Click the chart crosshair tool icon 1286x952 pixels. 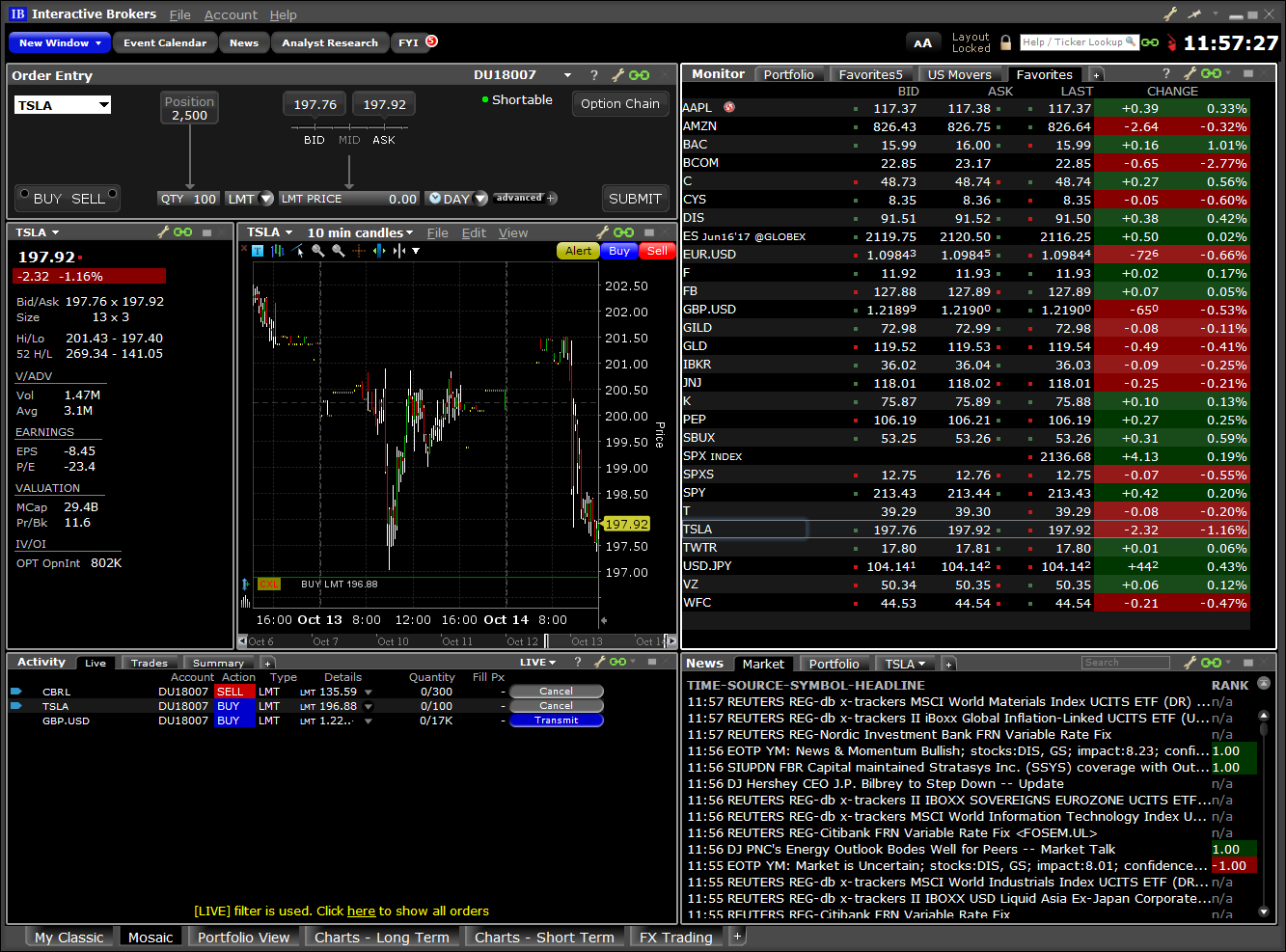tap(359, 251)
